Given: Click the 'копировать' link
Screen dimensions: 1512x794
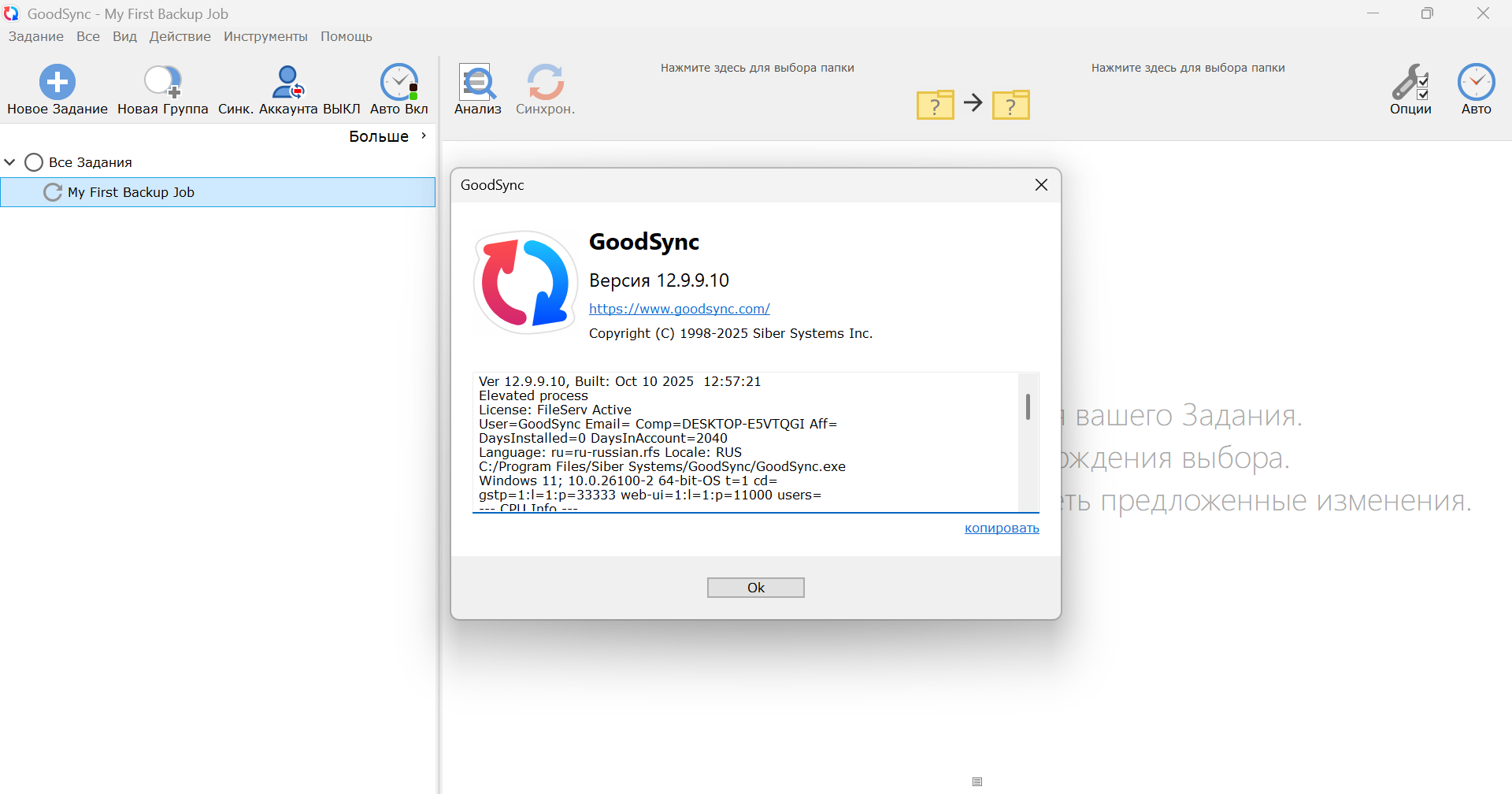Looking at the screenshot, I should [1001, 528].
